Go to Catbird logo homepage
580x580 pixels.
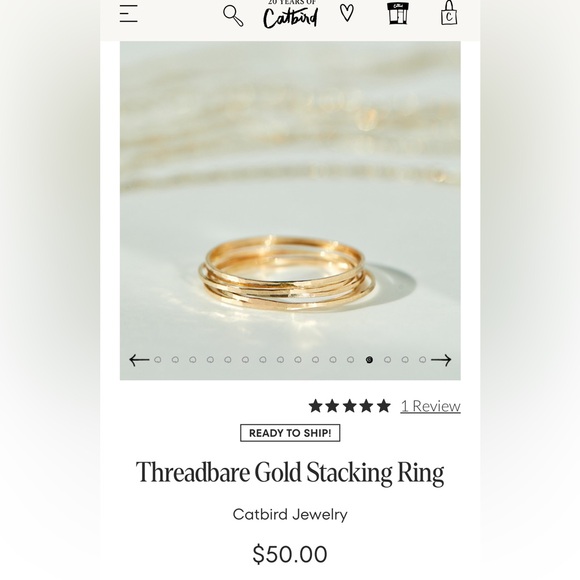coord(290,15)
